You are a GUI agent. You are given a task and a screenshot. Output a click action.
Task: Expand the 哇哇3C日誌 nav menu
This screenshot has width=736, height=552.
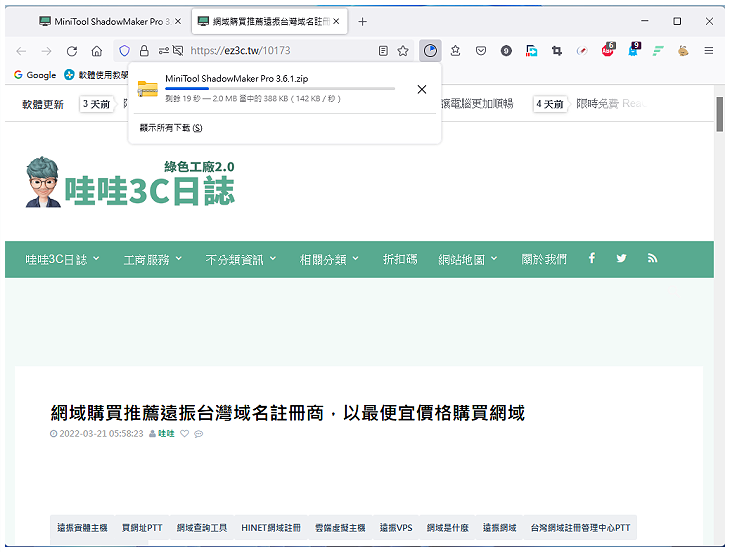62,260
